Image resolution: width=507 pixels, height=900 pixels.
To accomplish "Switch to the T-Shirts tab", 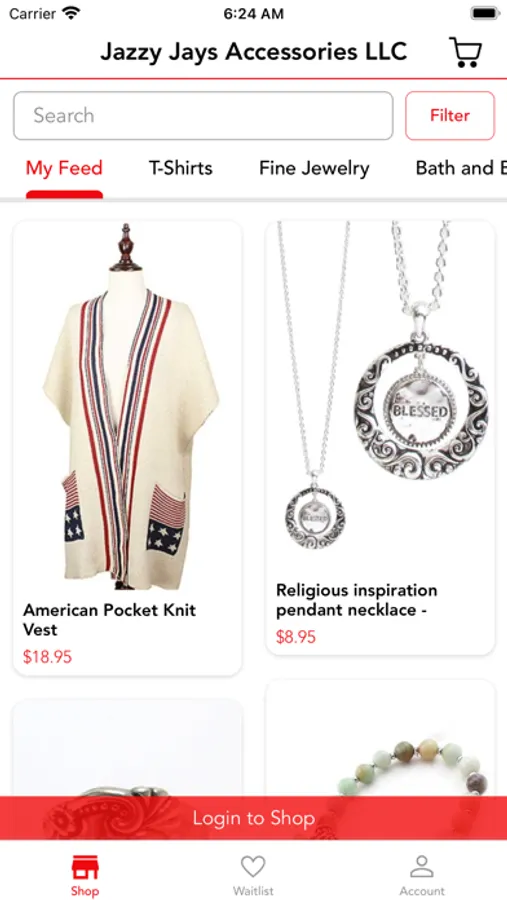I will tap(181, 168).
